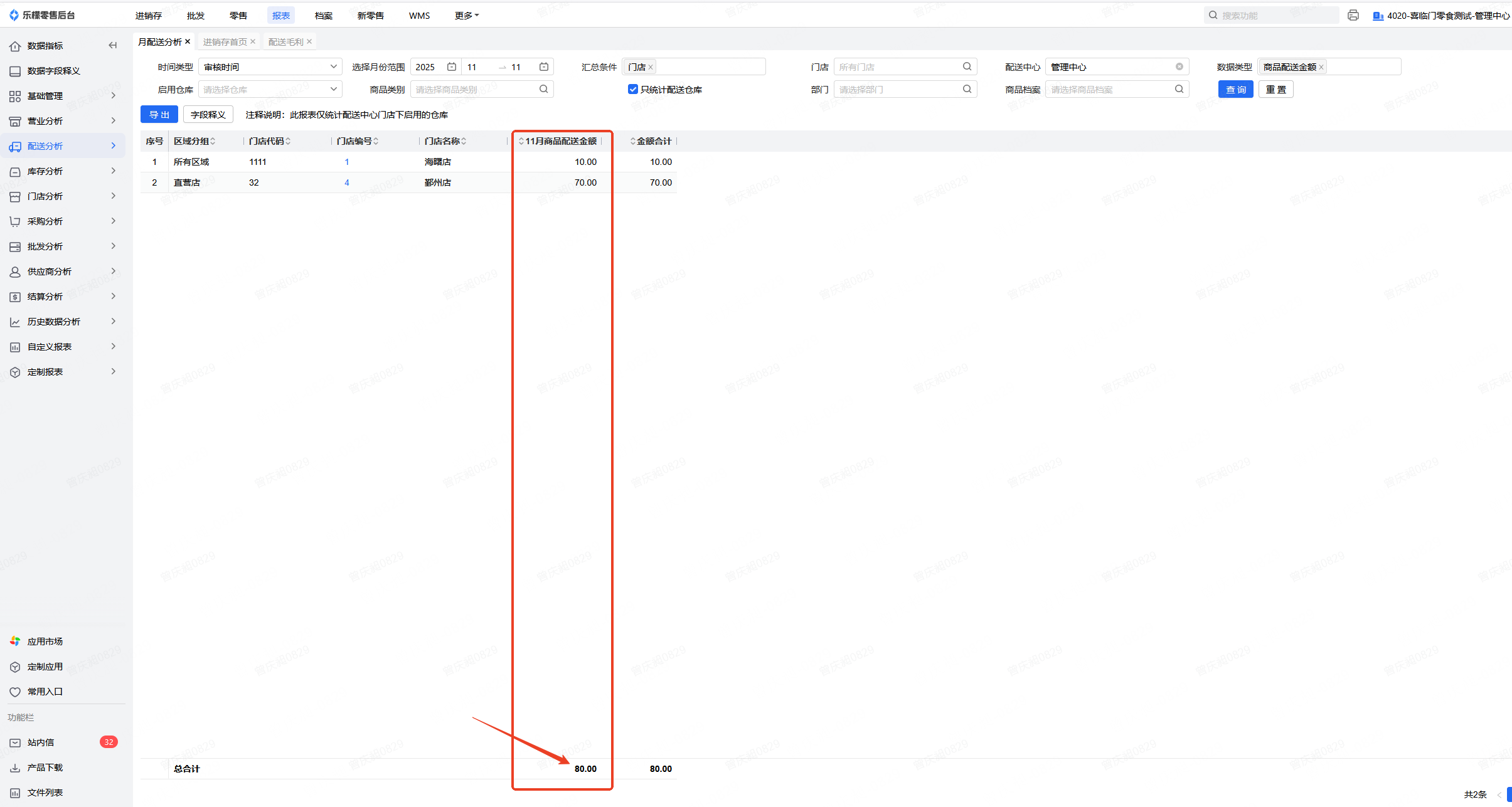Viewport: 1512px width, 807px height.
Task: Open the 启用仓库 dropdown
Action: pos(270,89)
